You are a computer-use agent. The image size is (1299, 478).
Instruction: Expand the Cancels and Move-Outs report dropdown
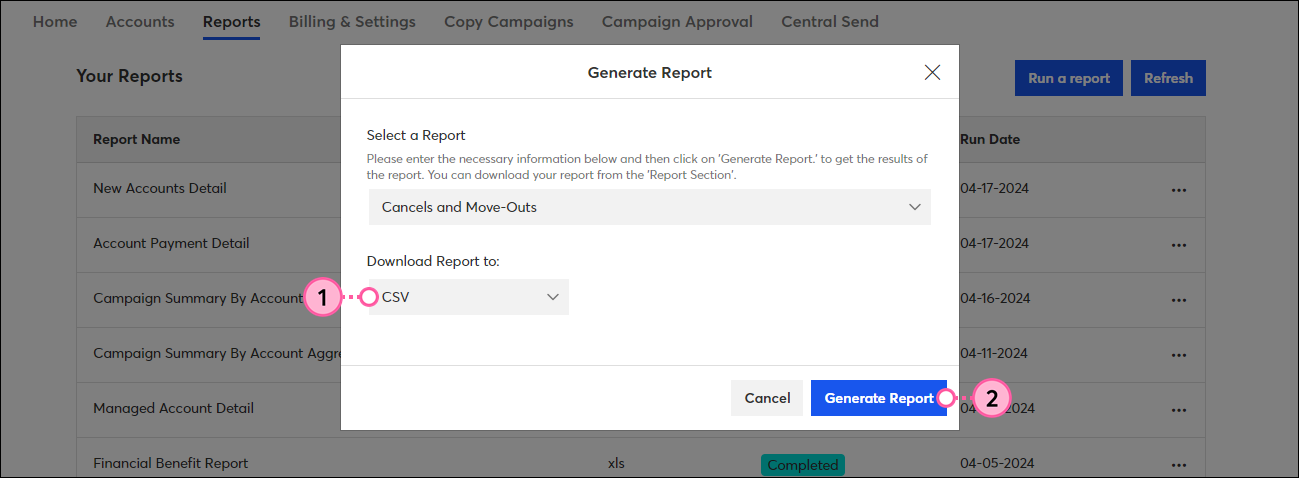point(650,207)
